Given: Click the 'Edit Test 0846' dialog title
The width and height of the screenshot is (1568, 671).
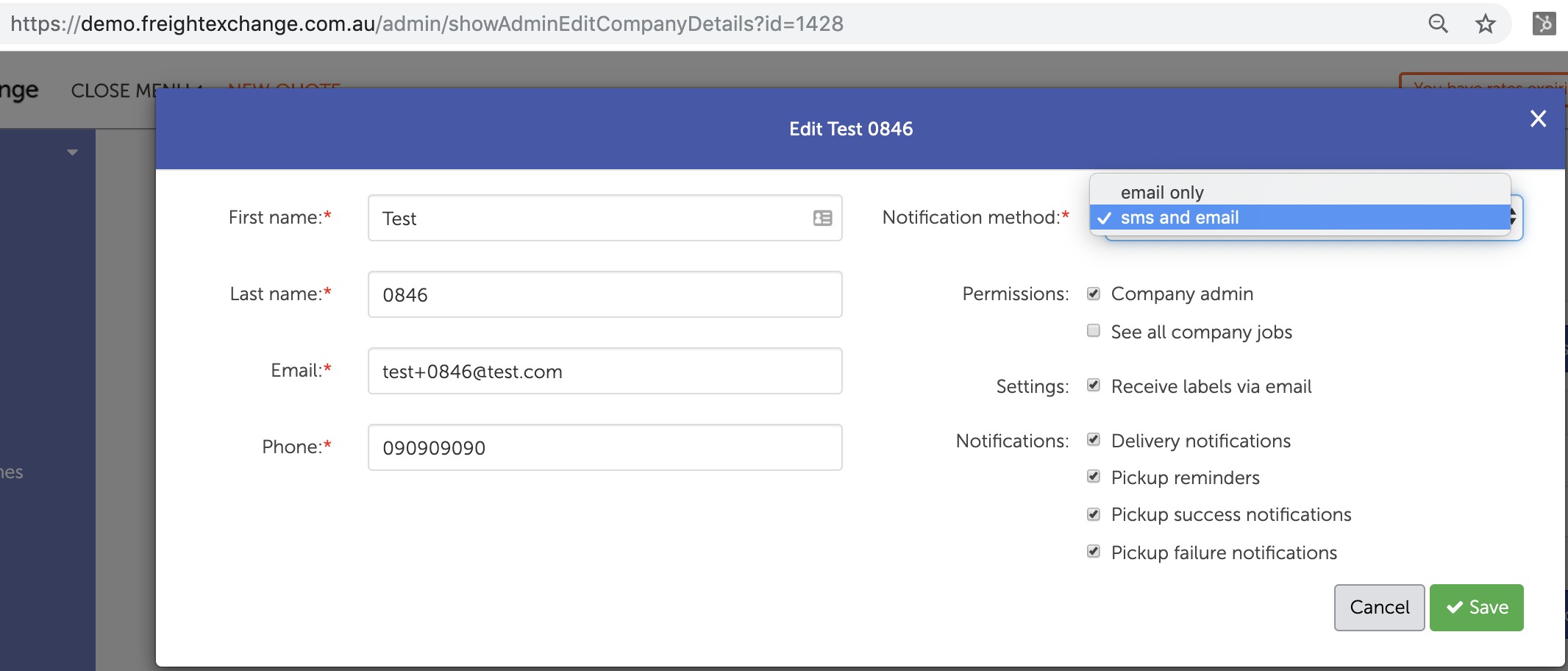Looking at the screenshot, I should (851, 129).
